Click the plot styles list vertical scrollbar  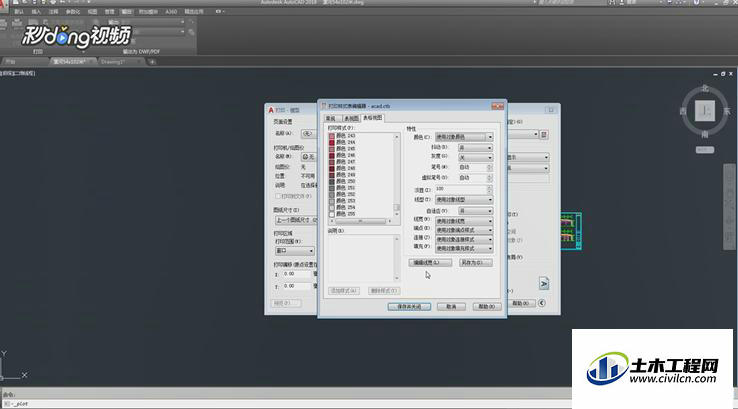tap(396, 175)
